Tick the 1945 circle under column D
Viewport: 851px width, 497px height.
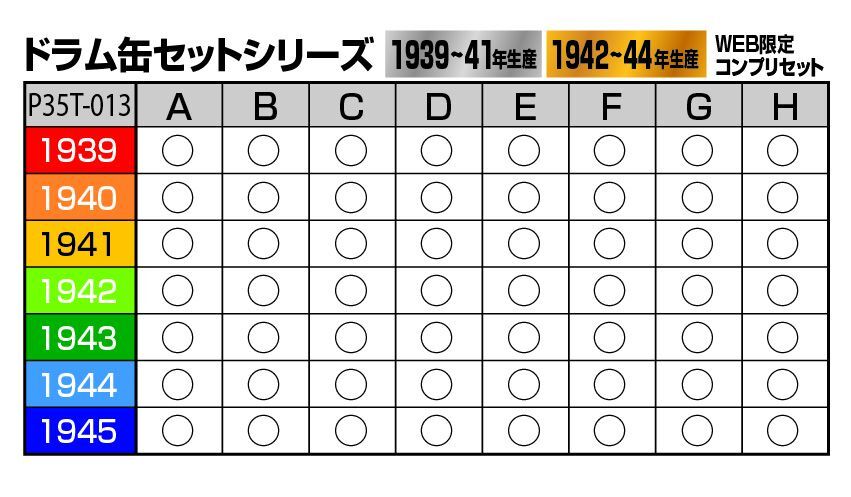(437, 430)
